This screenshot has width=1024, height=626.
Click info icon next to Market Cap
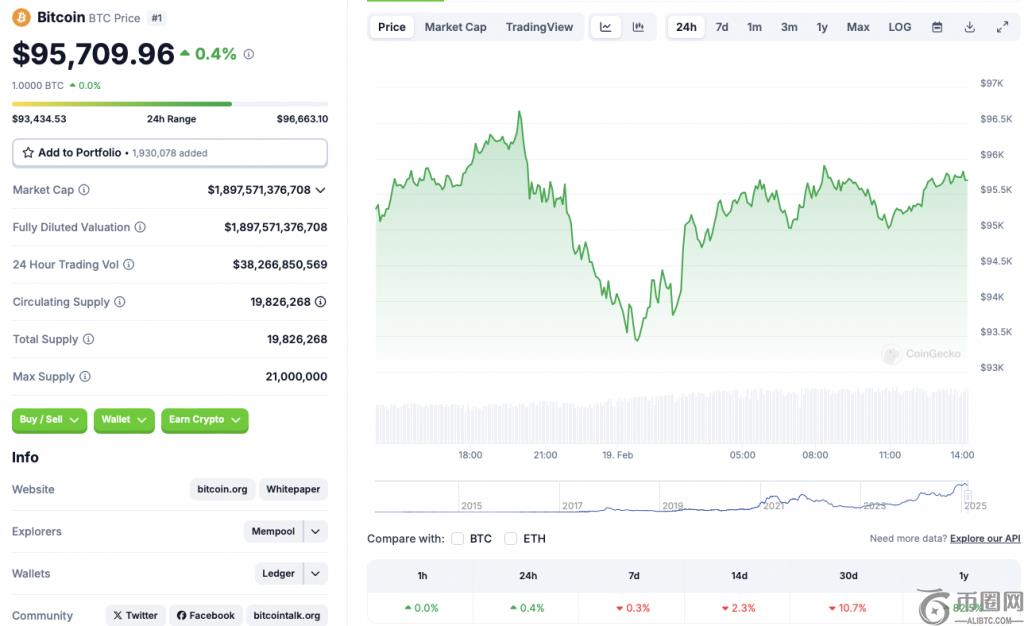coord(84,190)
